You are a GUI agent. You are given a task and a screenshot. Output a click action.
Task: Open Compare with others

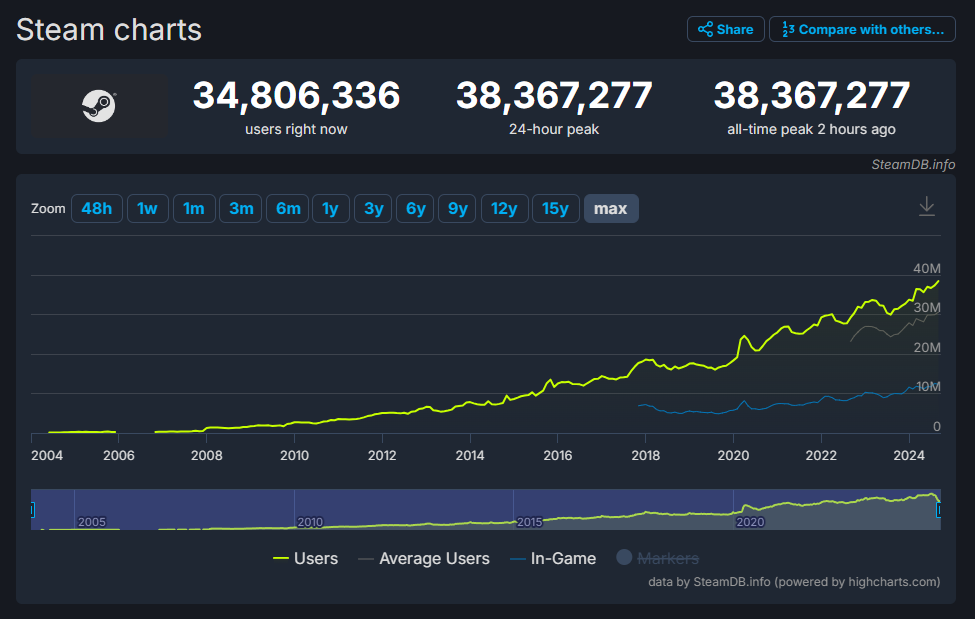(x=862, y=29)
